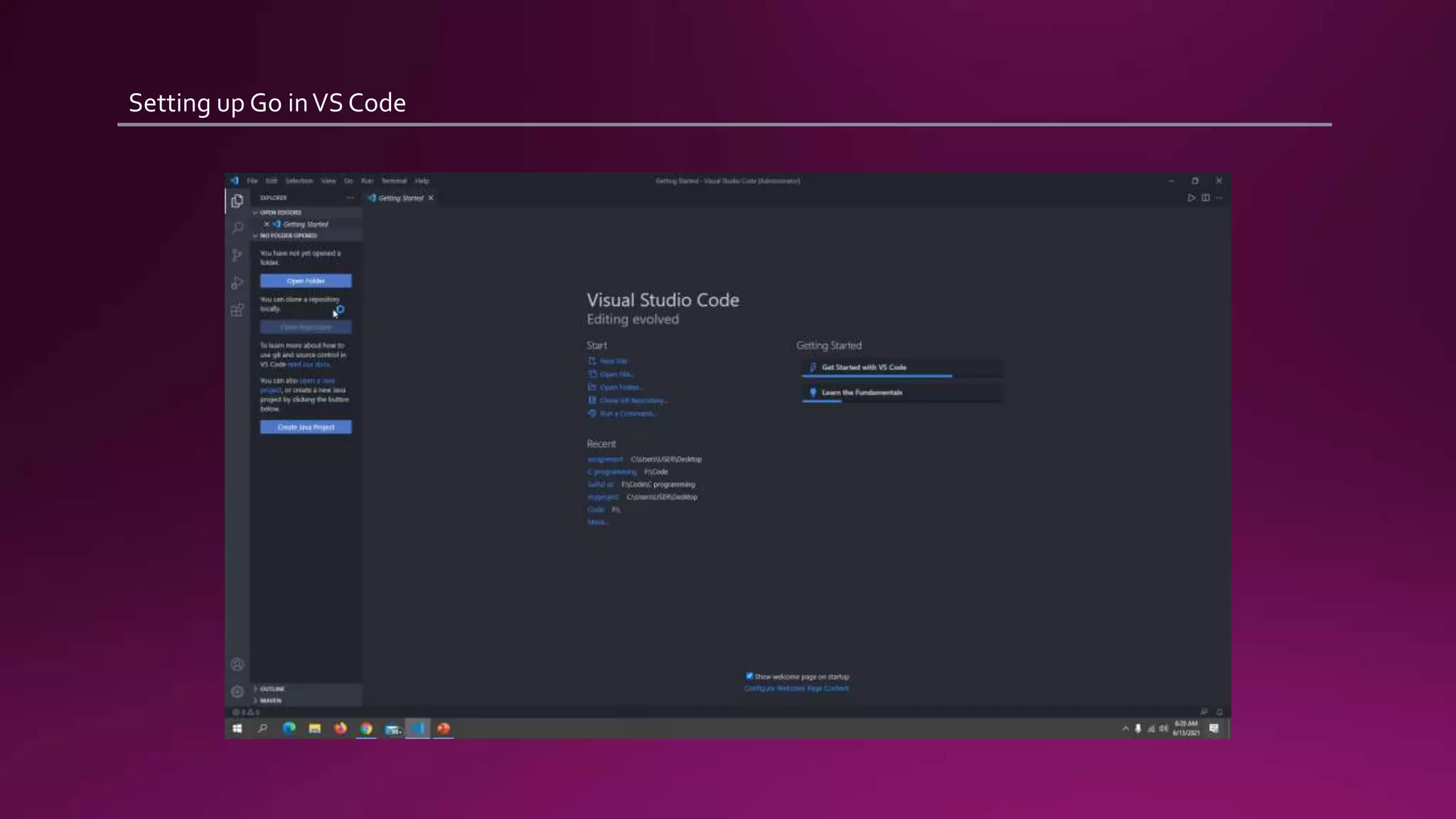This screenshot has width=1456, height=819.
Task: Open the Selection menu
Action: (299, 181)
